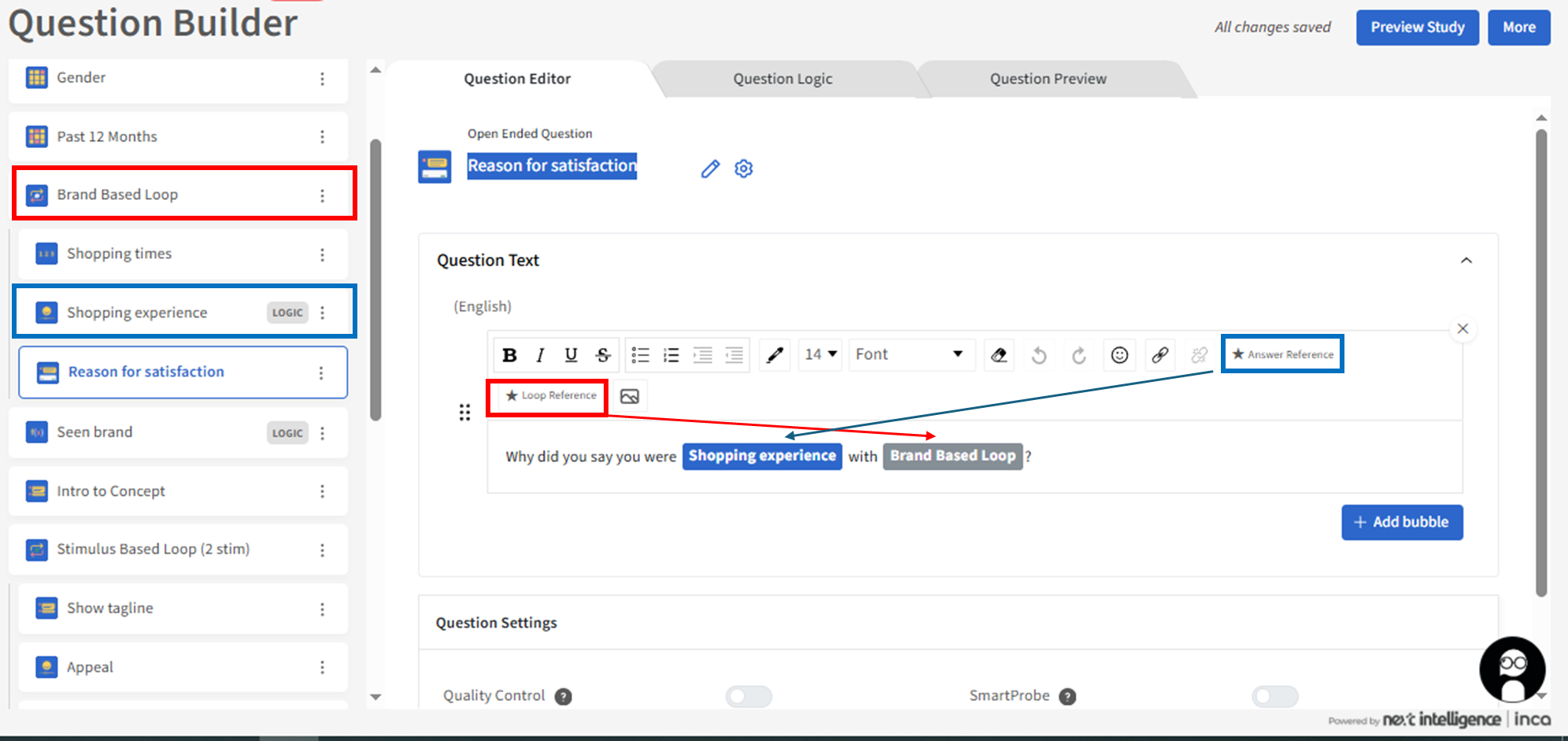Image resolution: width=1568 pixels, height=741 pixels.
Task: Collapse the Question Text section
Action: point(1466,261)
